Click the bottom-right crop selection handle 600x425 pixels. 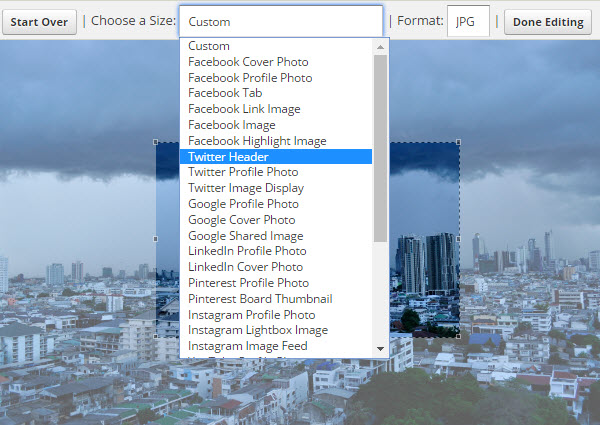coord(458,336)
